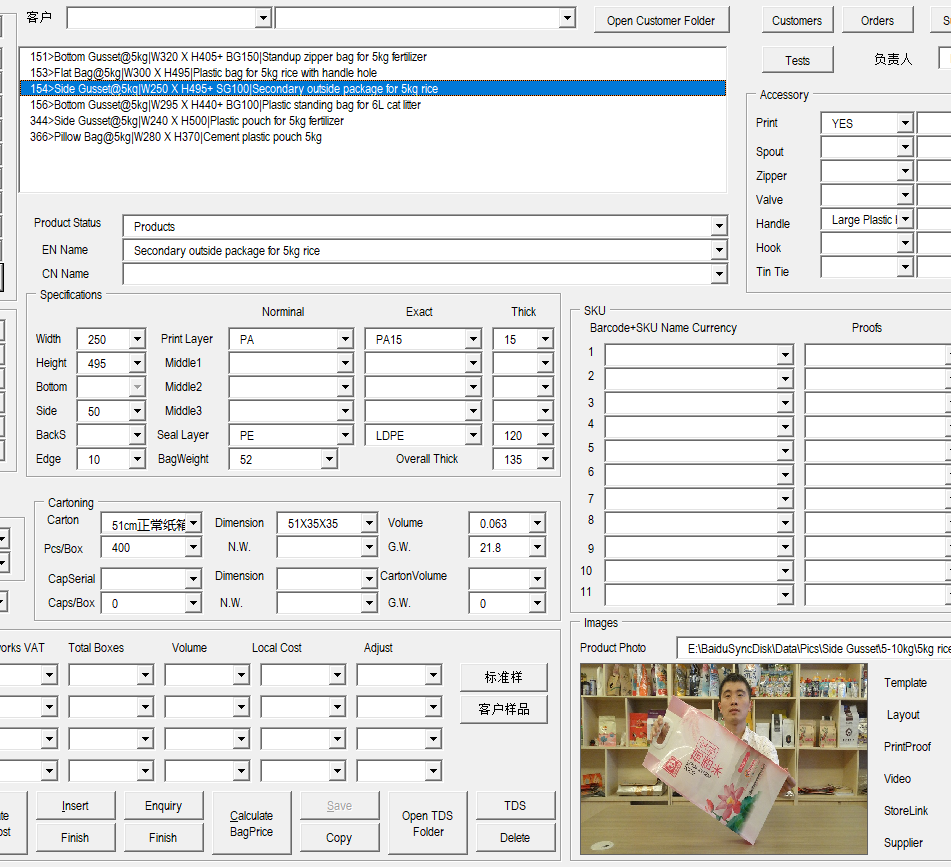Open the Carton type dropdown
The image size is (951, 867).
193,523
